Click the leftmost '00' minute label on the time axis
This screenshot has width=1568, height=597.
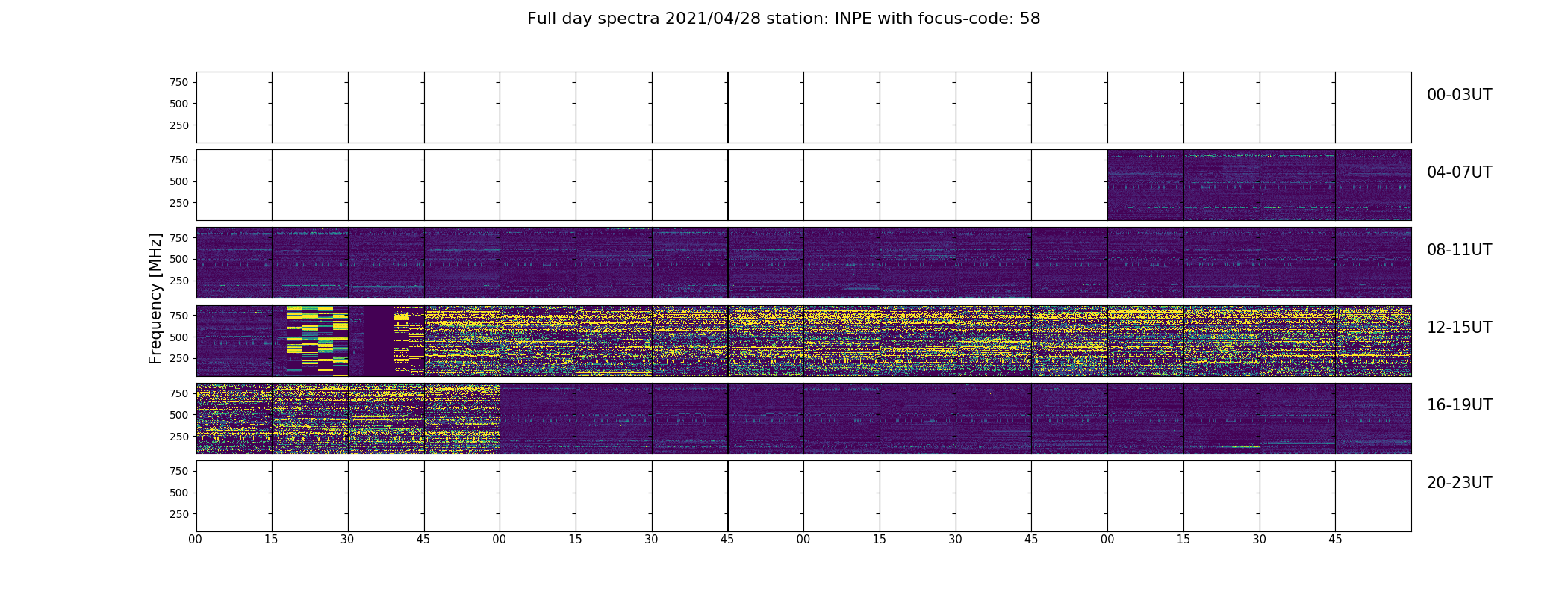pos(195,539)
